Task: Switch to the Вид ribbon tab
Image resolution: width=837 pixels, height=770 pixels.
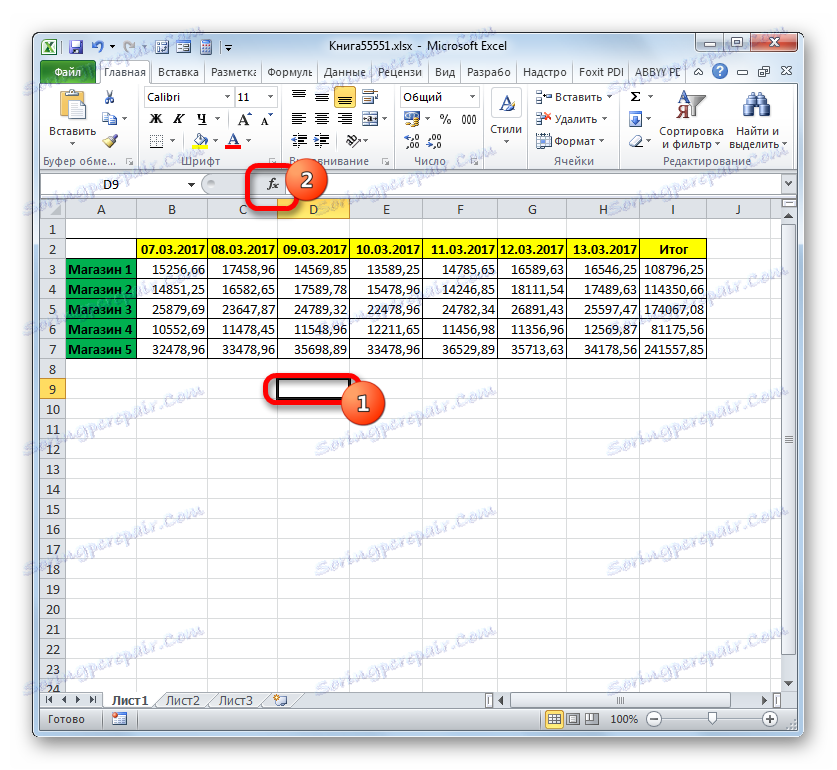Action: point(445,72)
